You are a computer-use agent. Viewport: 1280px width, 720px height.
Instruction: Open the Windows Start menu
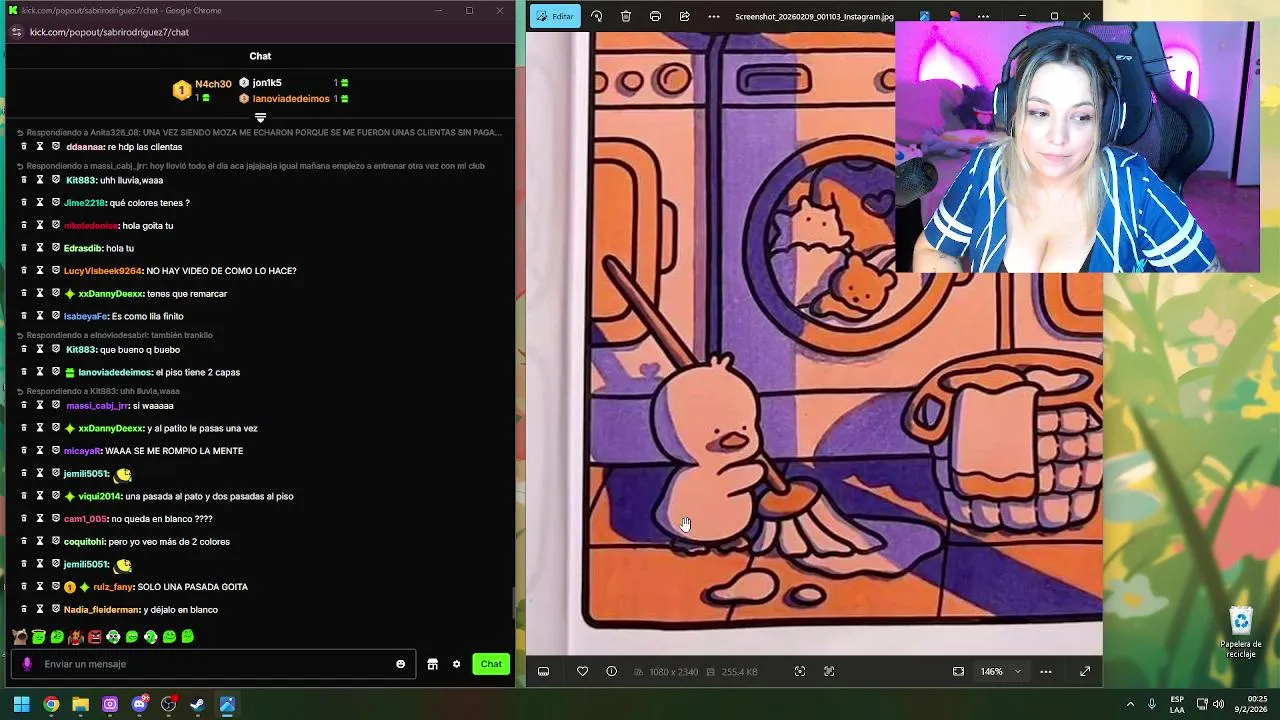pyautogui.click(x=21, y=704)
